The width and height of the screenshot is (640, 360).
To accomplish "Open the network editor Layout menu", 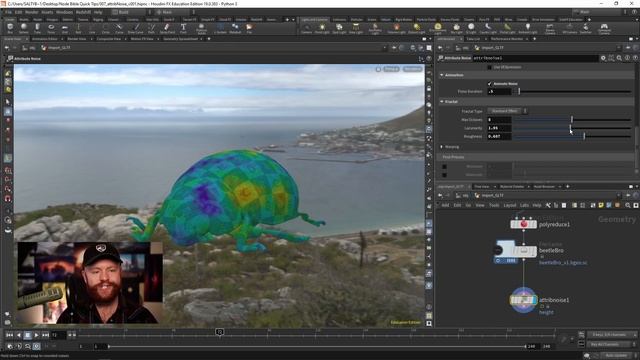I will [x=509, y=205].
